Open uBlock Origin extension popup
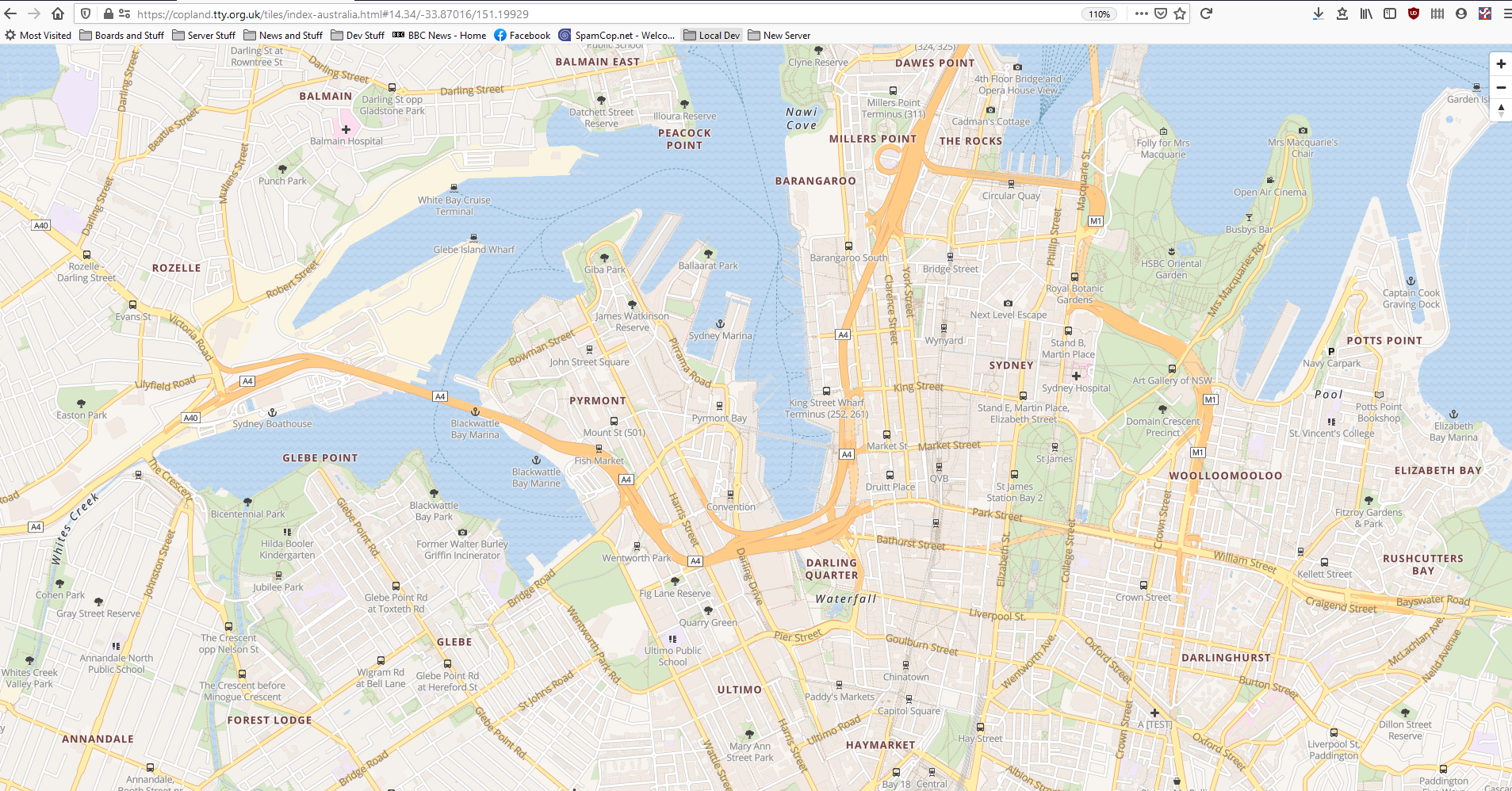This screenshot has height=791, width=1512. (1414, 13)
